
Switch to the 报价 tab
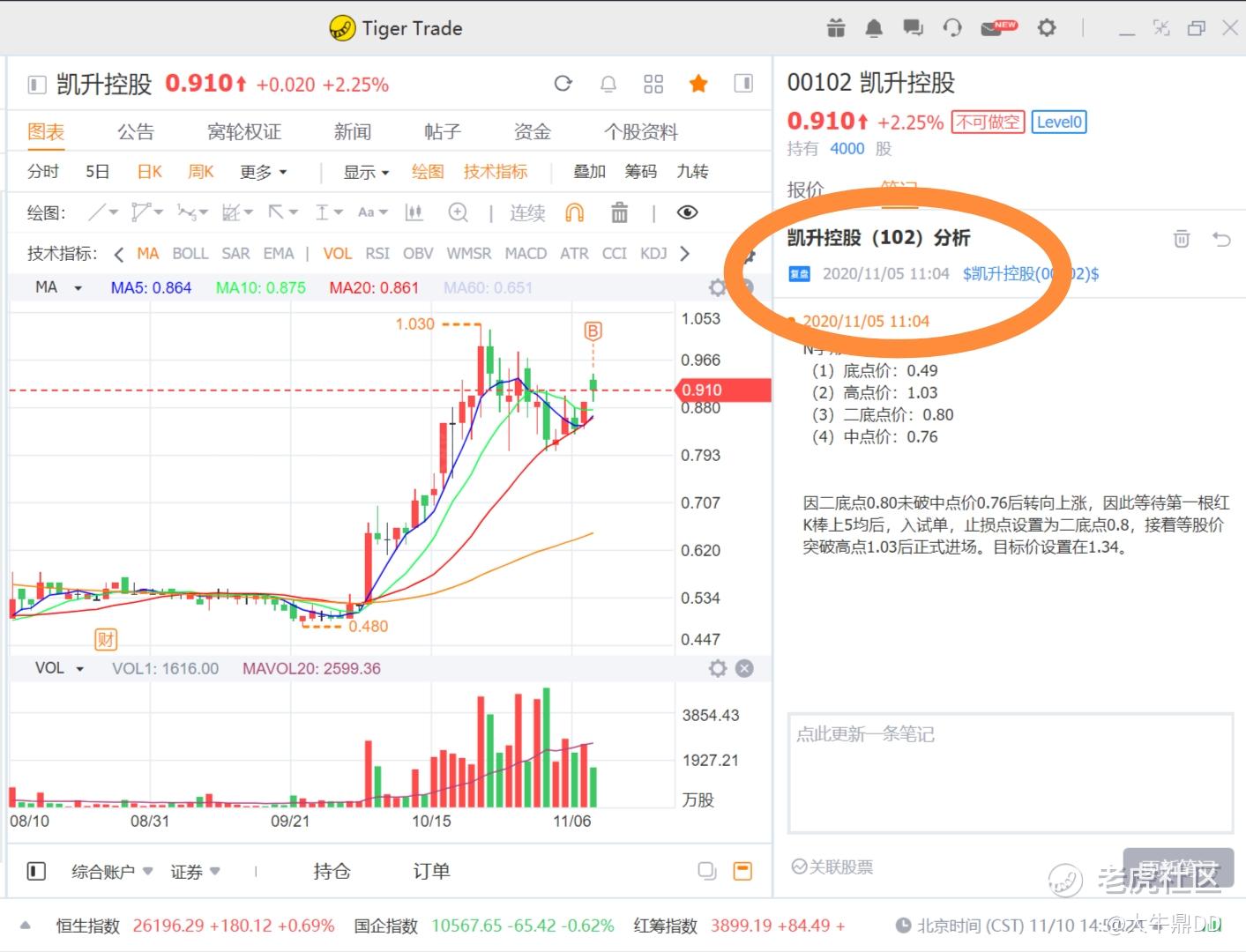[x=806, y=190]
